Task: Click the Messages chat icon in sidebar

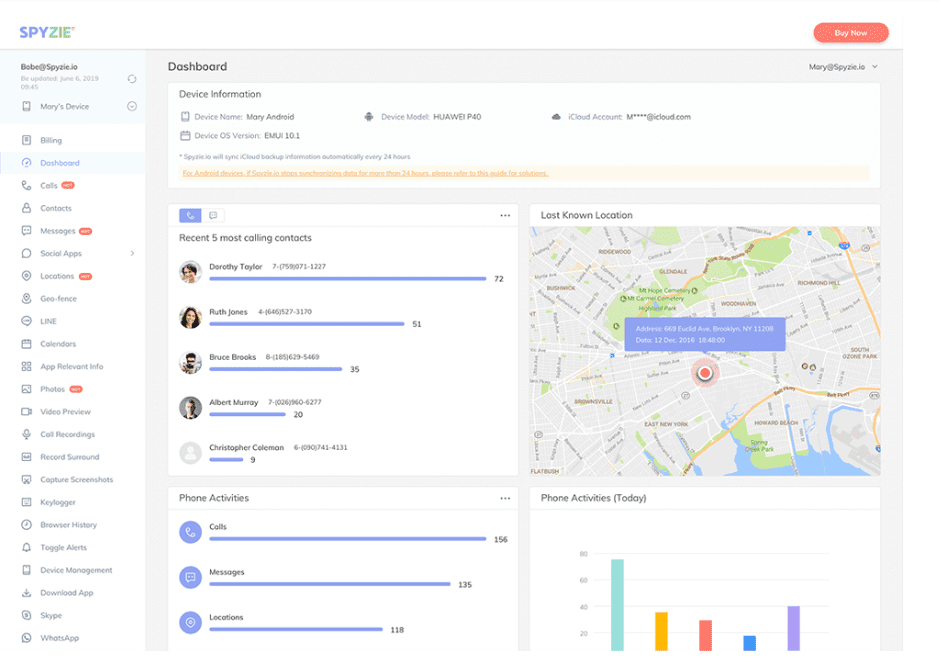Action: point(26,231)
